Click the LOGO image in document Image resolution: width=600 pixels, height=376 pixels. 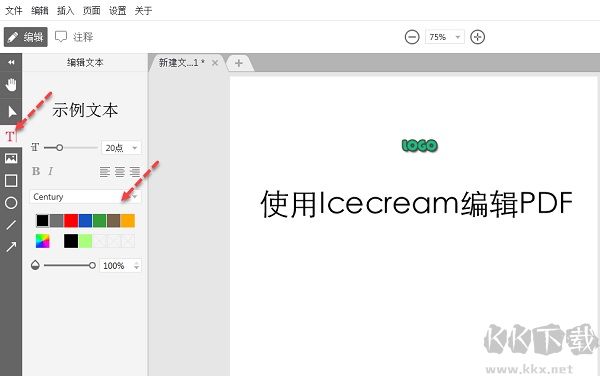click(x=420, y=145)
